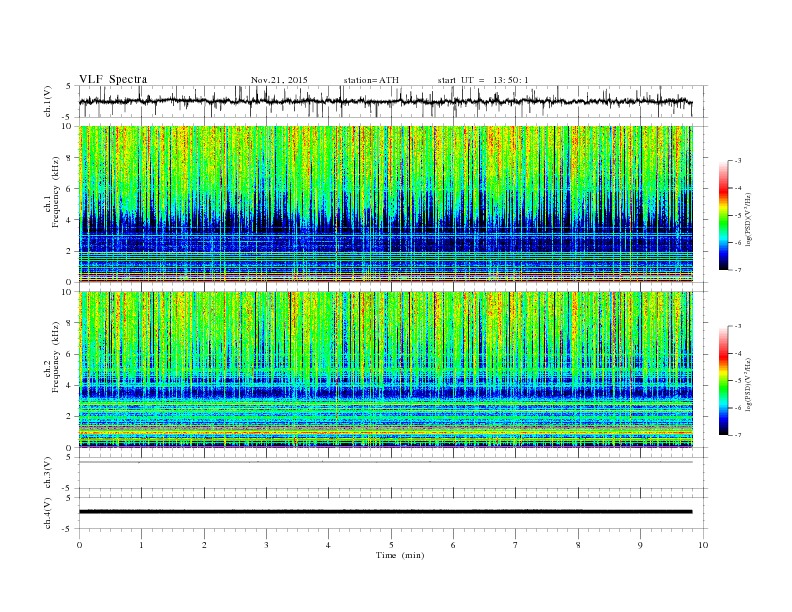Click the time axis tick label '3'
The image size is (792, 612).
pyautogui.click(x=266, y=545)
